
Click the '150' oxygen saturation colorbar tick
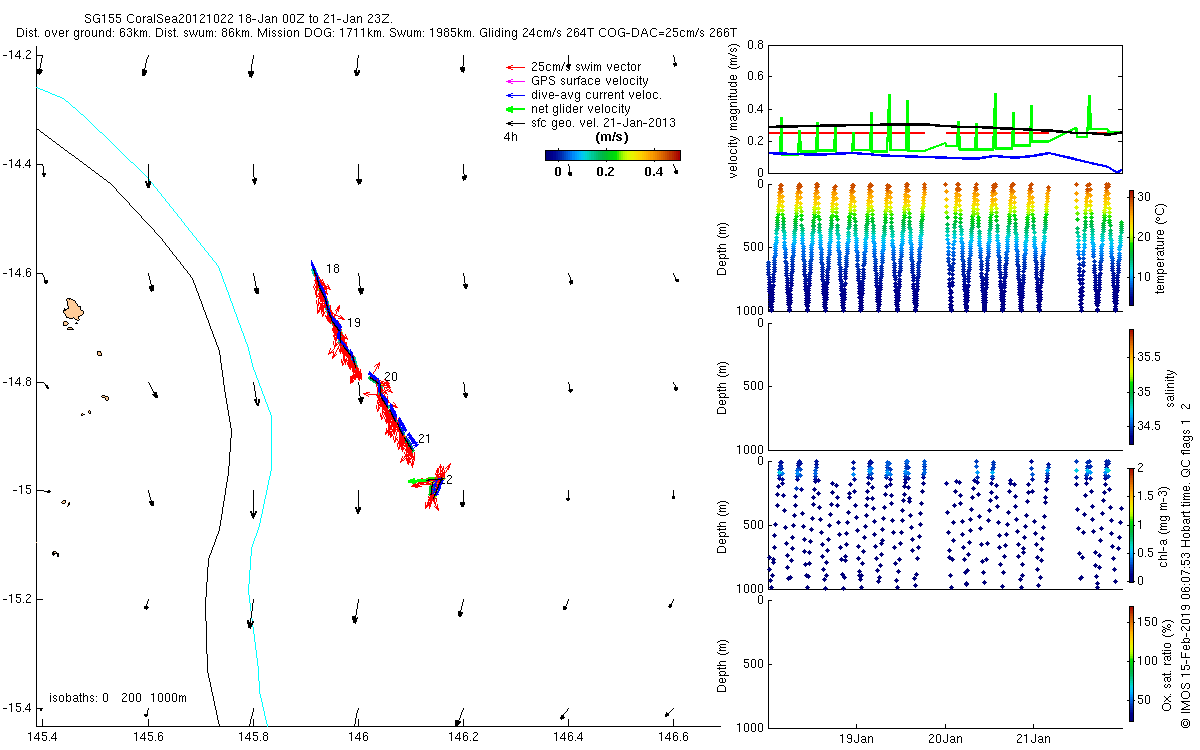[1149, 621]
